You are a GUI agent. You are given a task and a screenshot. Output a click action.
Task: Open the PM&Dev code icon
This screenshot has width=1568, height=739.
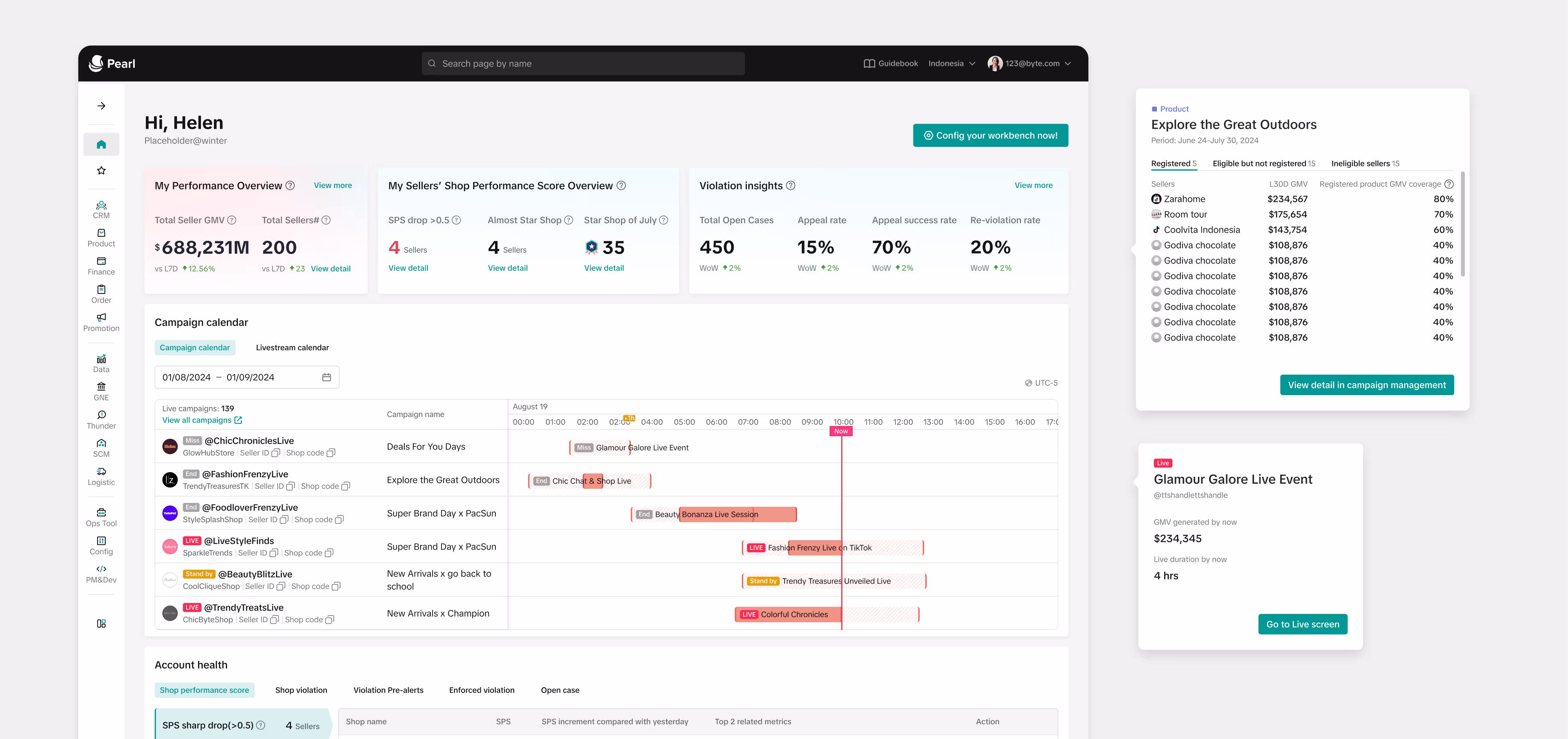click(x=101, y=569)
